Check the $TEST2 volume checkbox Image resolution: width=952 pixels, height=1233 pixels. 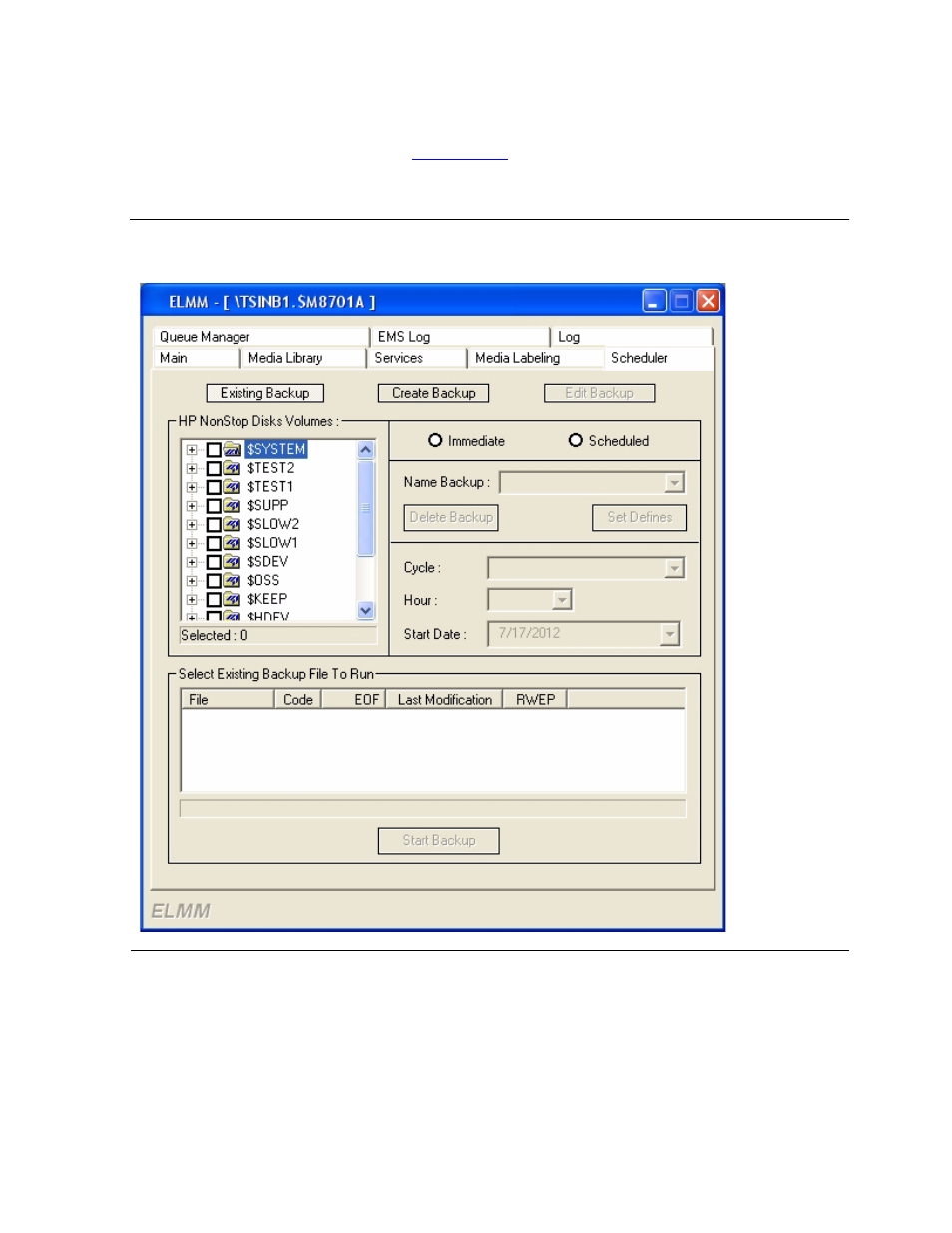(x=214, y=468)
